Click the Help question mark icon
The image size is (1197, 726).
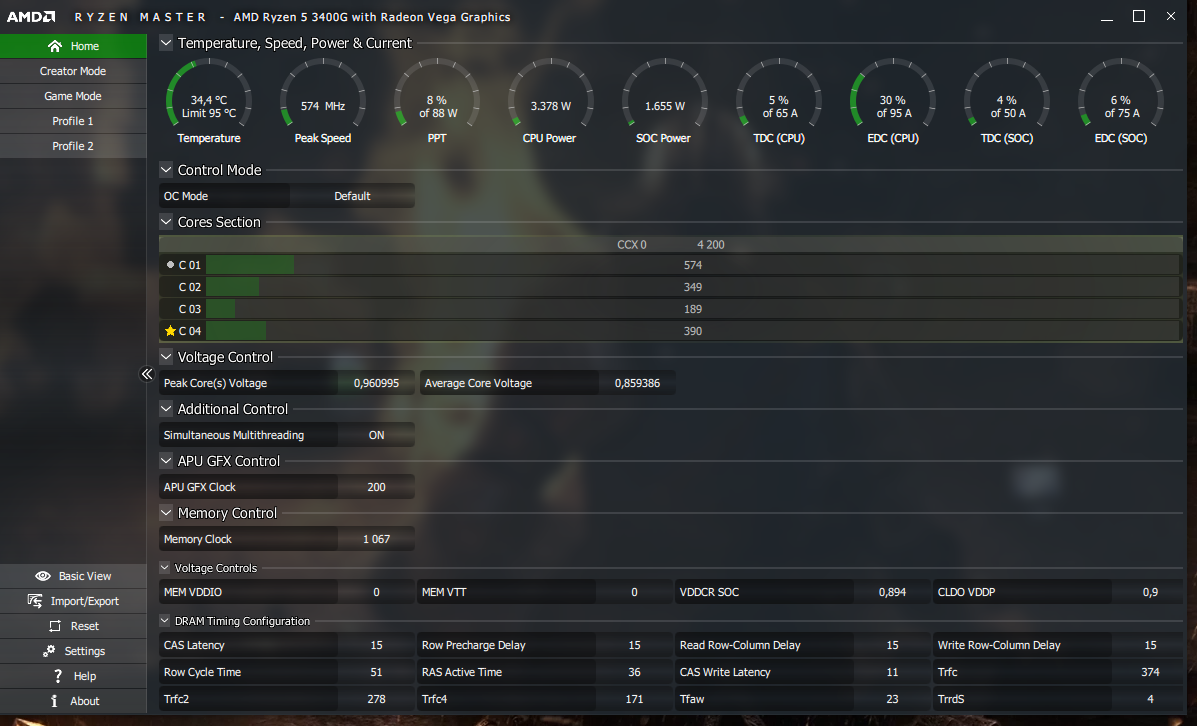(x=58, y=676)
